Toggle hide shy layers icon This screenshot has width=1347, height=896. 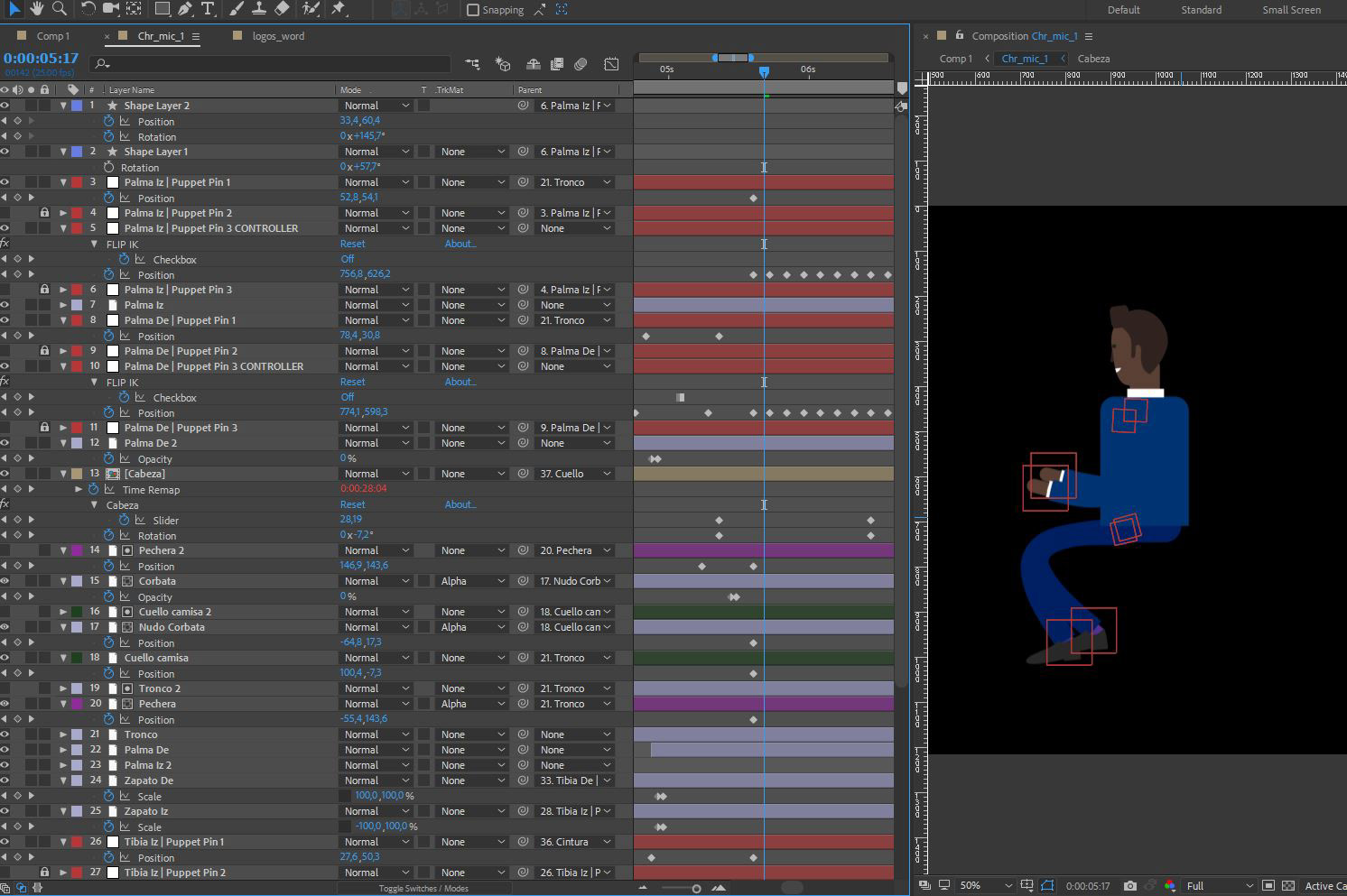click(534, 64)
